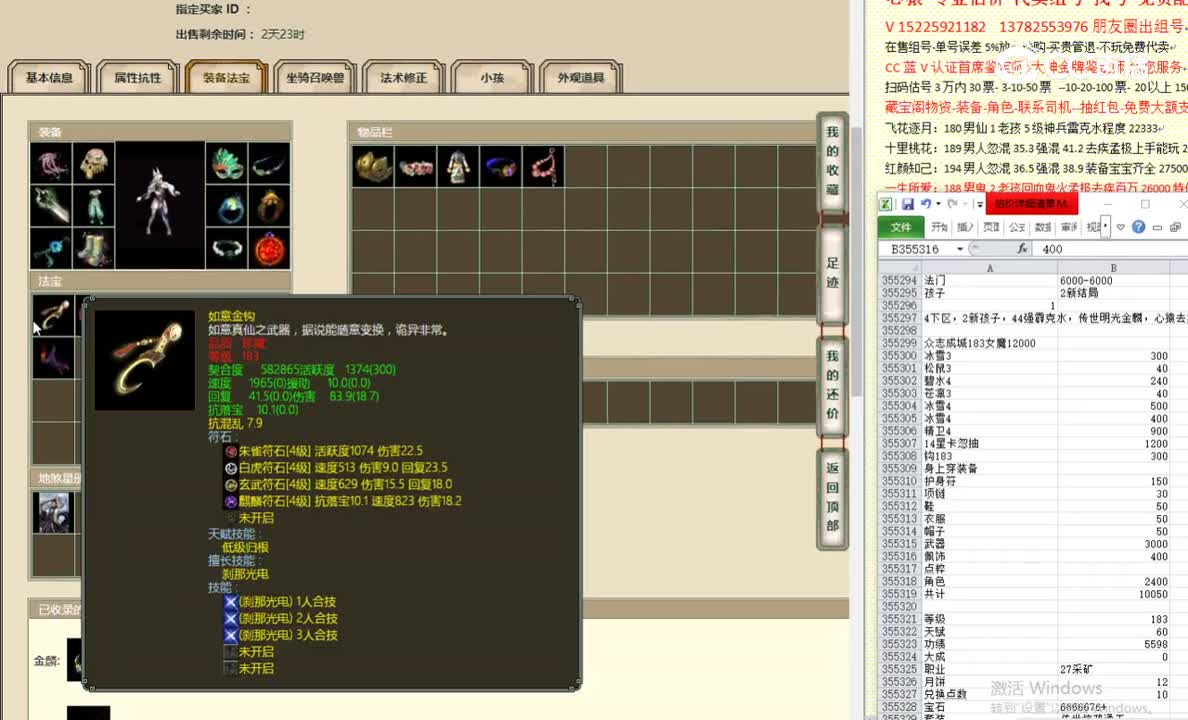1188x720 pixels.
Task: Switch to the 基本信息 tab
Action: click(48, 76)
